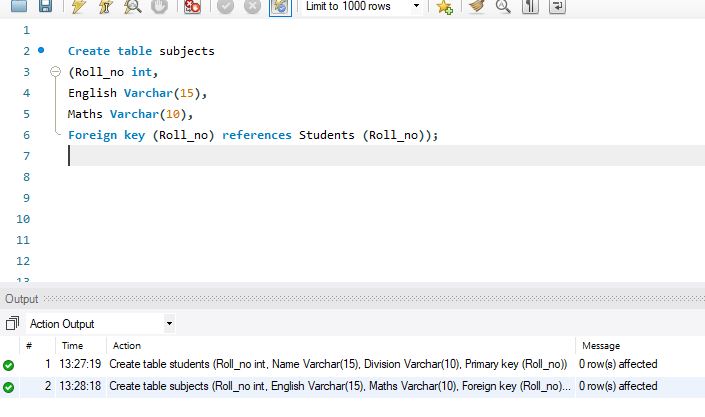705x417 pixels.
Task: Click the Commit checkmark icon
Action: point(225,6)
